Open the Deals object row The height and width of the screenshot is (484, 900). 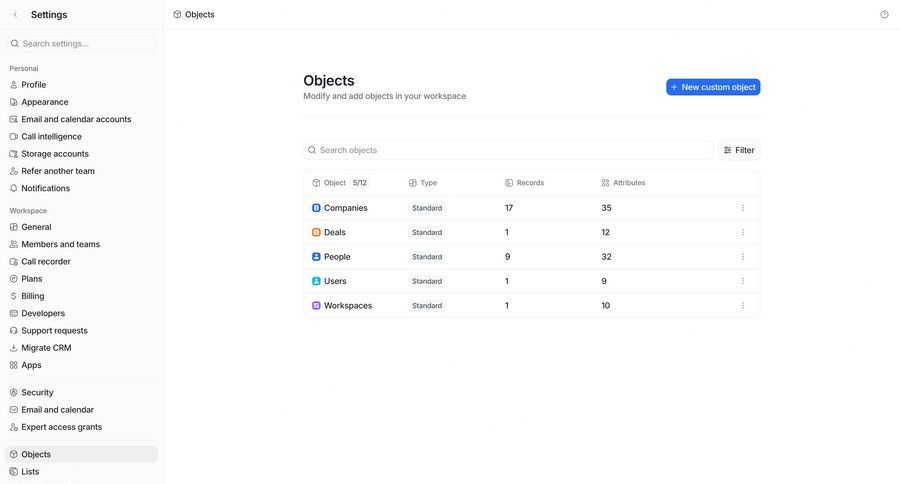pyautogui.click(x=532, y=233)
